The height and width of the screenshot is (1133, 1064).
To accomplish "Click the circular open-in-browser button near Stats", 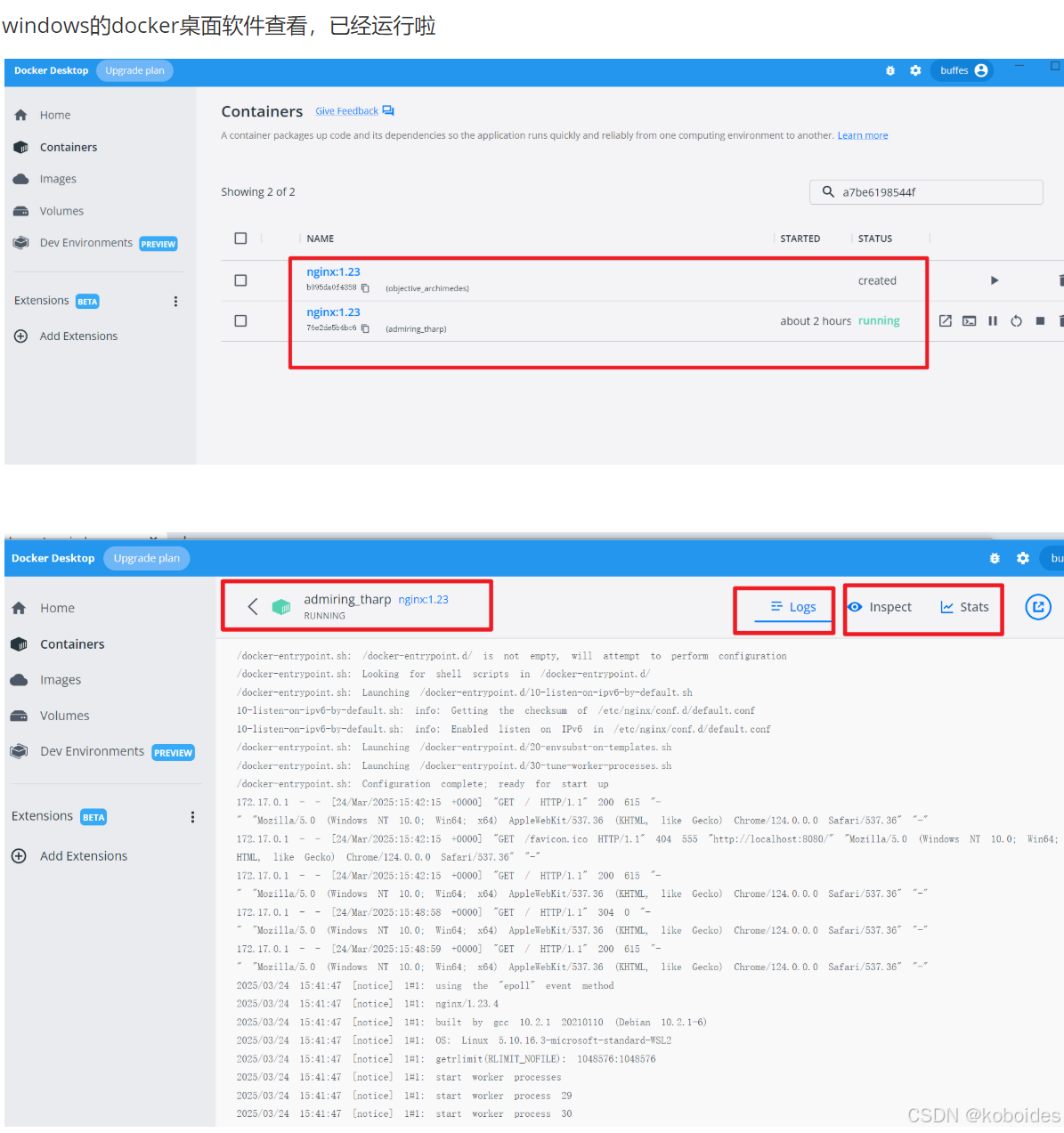I will (1038, 607).
